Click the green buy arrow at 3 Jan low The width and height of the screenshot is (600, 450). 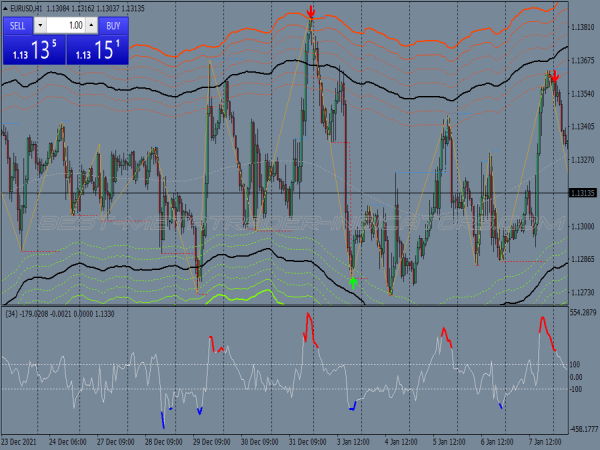point(353,283)
